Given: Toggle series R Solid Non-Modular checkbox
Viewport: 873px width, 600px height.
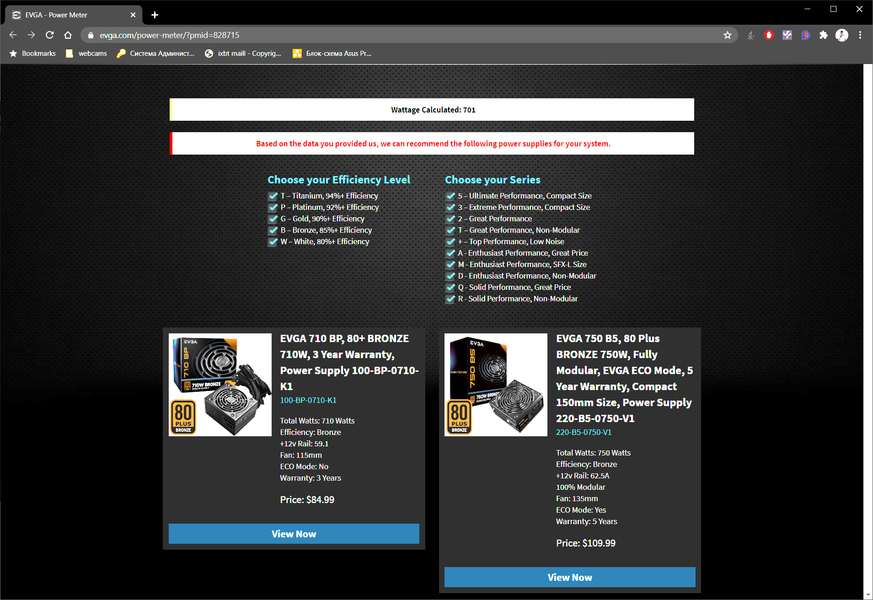Looking at the screenshot, I should pos(450,299).
